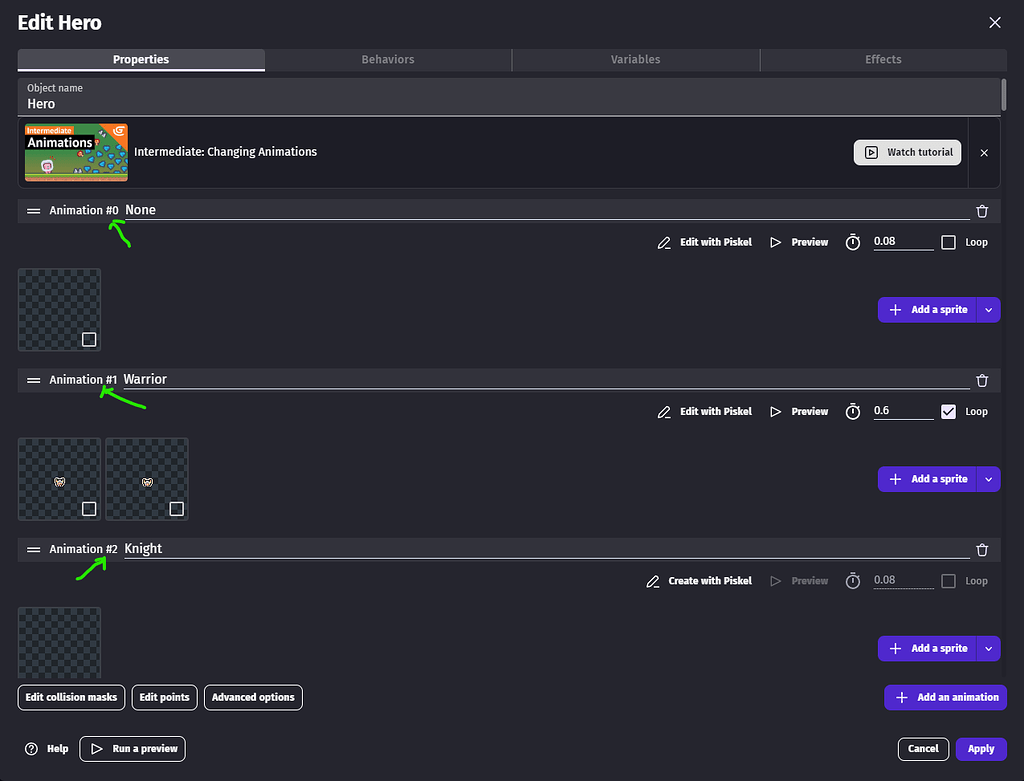
Task: Open the Add a sprite dropdown for Knight
Action: tap(988, 648)
